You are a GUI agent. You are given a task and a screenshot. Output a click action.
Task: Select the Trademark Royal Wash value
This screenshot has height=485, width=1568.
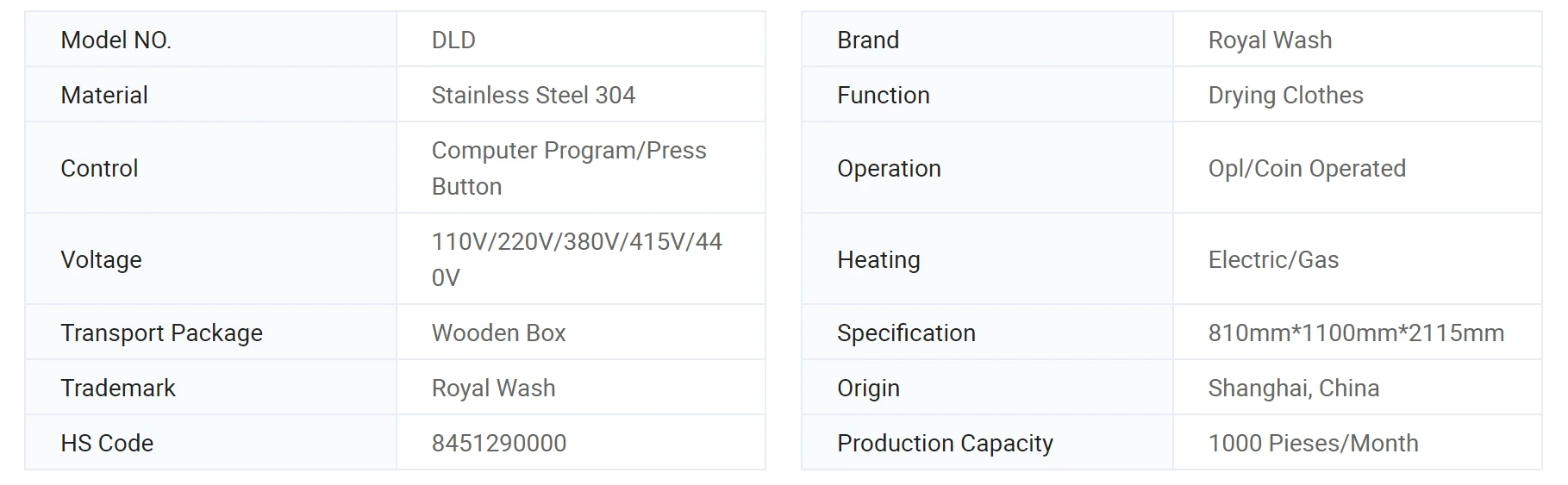493,389
